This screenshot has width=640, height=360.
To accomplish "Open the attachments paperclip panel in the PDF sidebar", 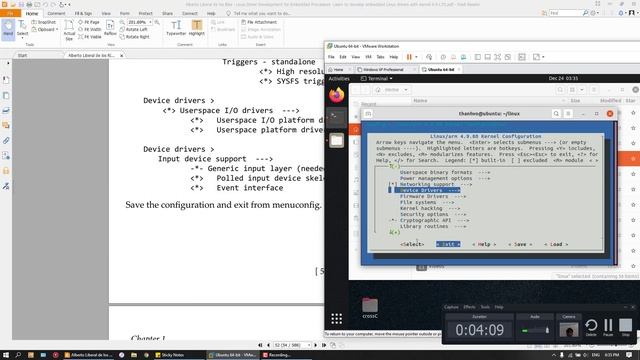I will [6, 140].
